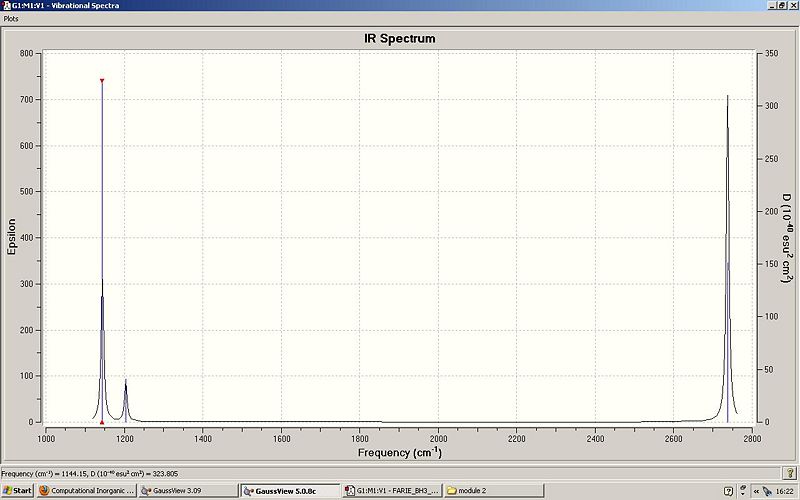The height and width of the screenshot is (500, 800).
Task: Click the 16:22 taskbar clock
Action: (785, 491)
